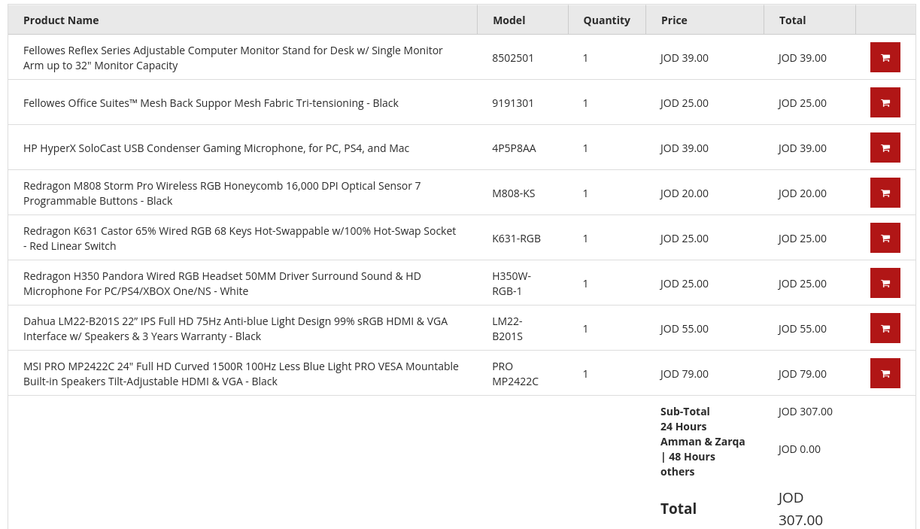This screenshot has width=920, height=529.
Task: Click cart icon for Fellowes Mesh Back Support
Action: pos(885,103)
